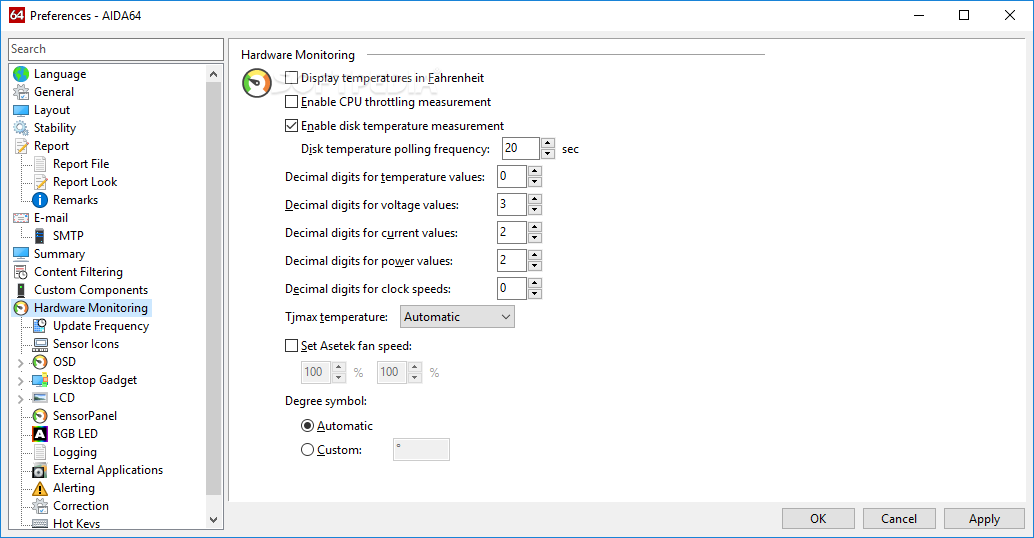The image size is (1034, 538).
Task: Click the disk polling frequency value field
Action: pos(520,148)
